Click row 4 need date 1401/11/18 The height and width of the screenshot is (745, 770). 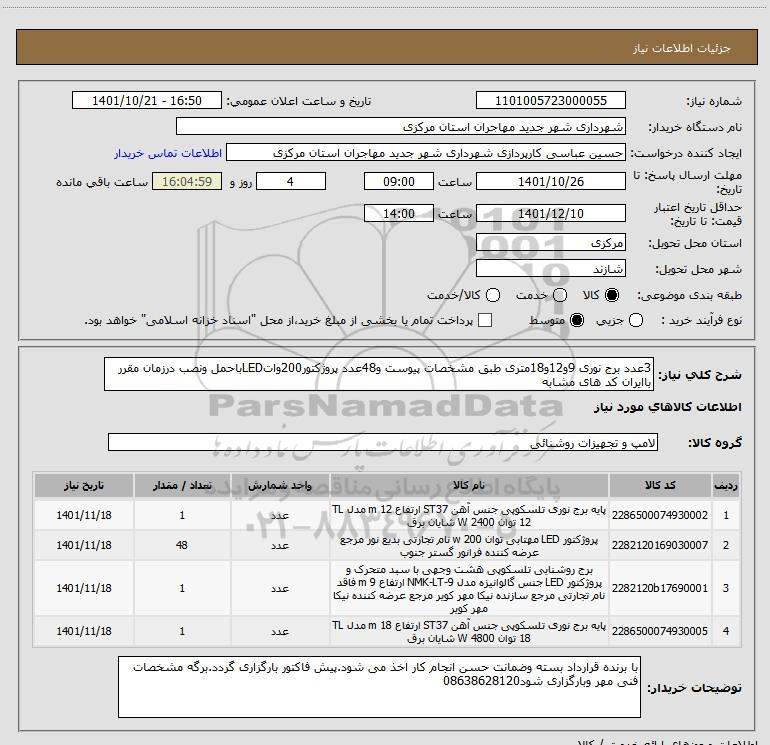(x=84, y=631)
